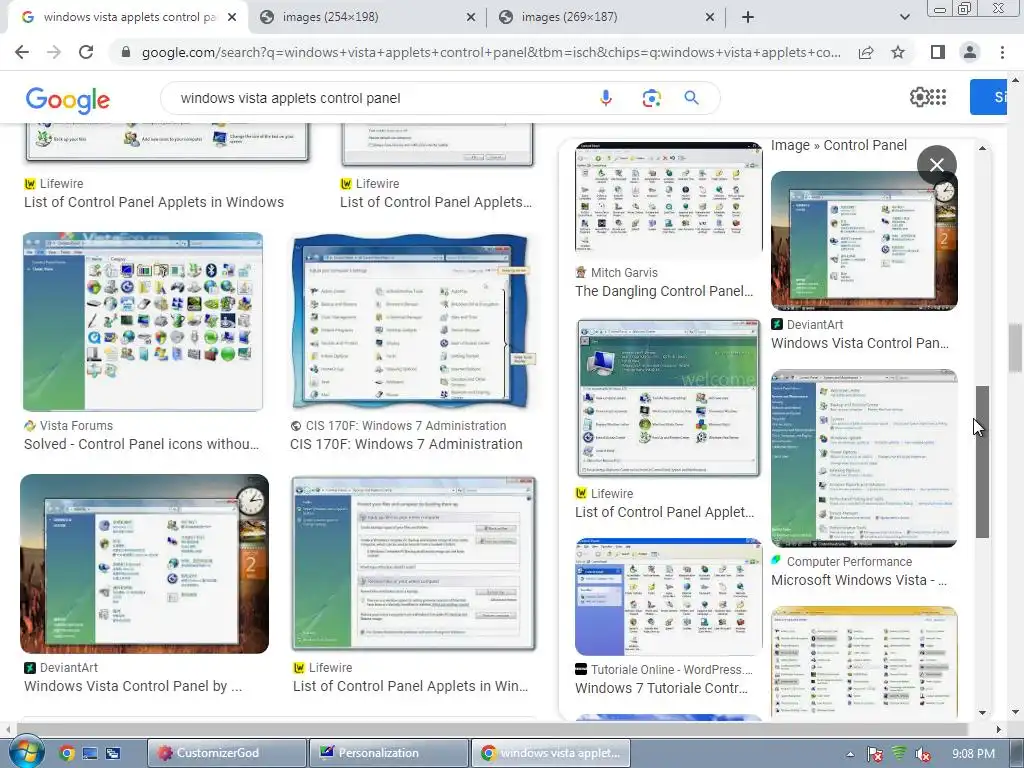Click preview panel scroll down arrow
This screenshot has width=1024, height=768.
tap(982, 713)
